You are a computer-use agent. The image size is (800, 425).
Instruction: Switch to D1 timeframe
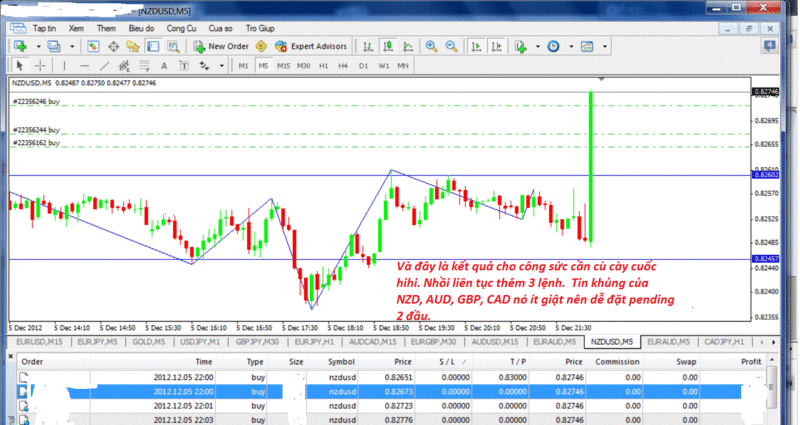pyautogui.click(x=363, y=66)
